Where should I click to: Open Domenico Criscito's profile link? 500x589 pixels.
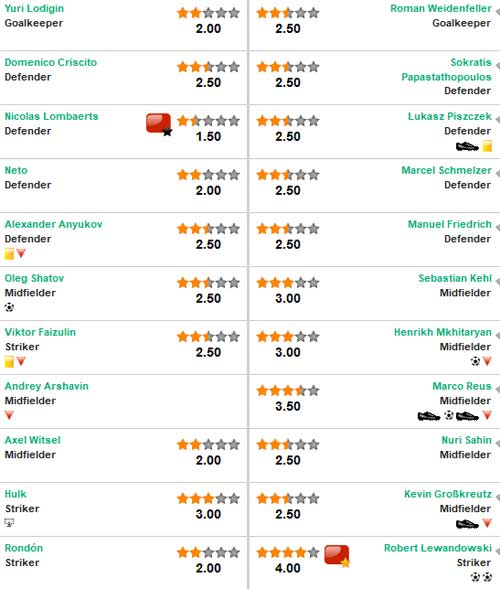pos(51,62)
